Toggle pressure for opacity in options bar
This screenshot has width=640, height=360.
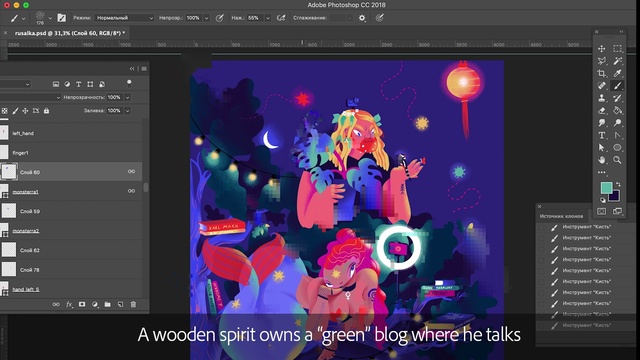pyautogui.click(x=220, y=18)
